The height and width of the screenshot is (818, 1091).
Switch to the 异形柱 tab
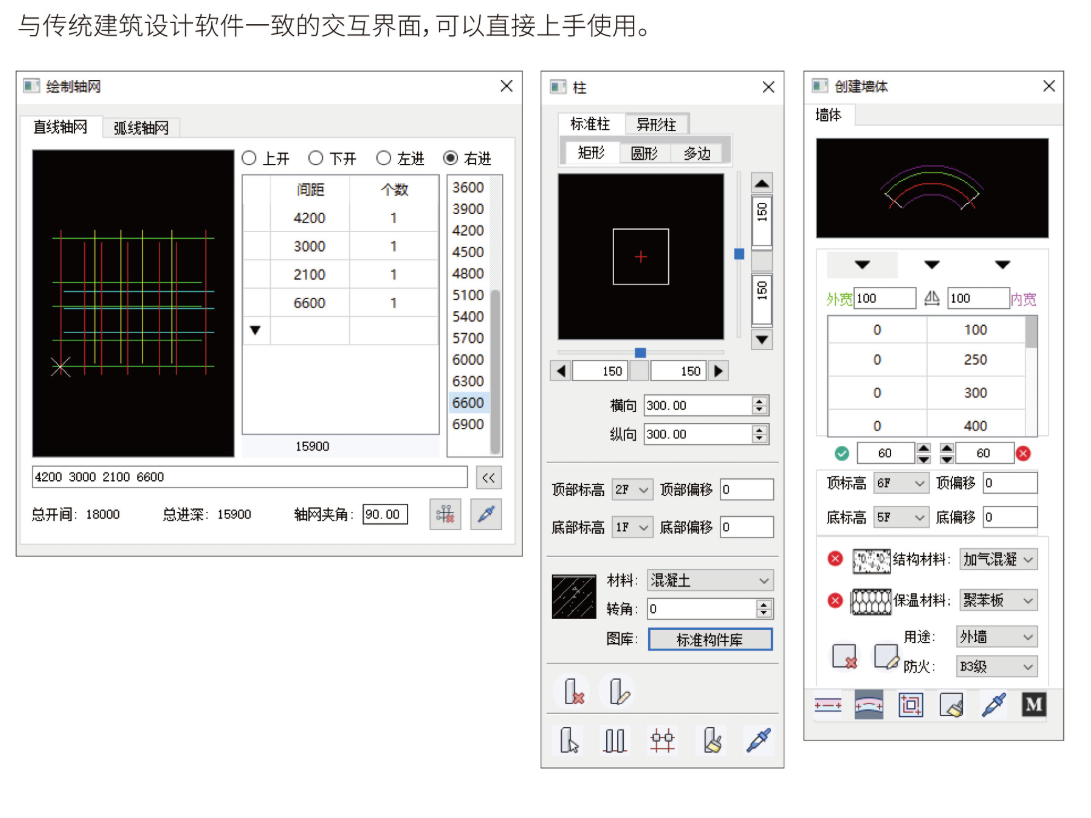point(656,125)
